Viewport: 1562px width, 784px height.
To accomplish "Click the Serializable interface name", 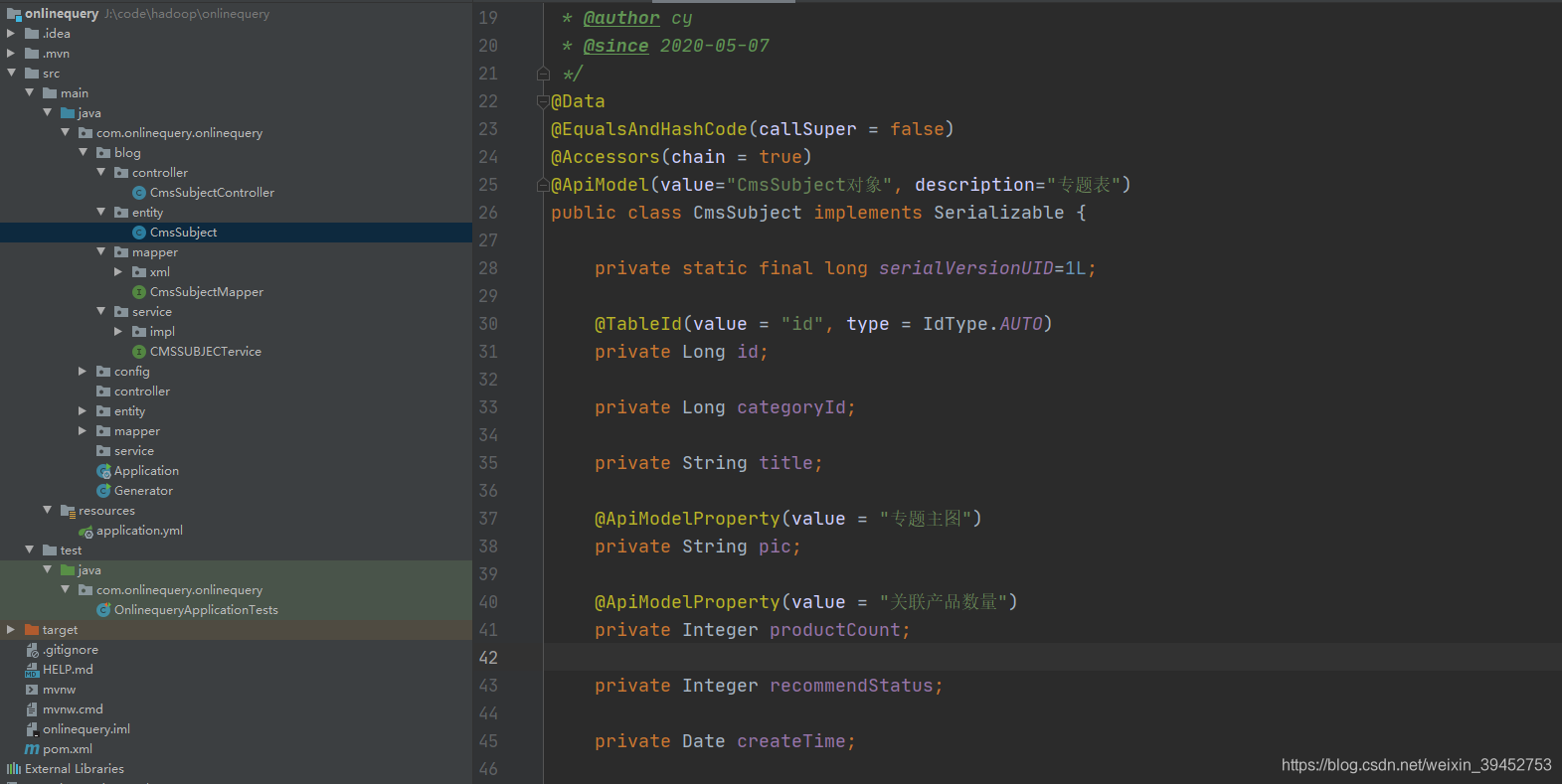I will [x=998, y=213].
